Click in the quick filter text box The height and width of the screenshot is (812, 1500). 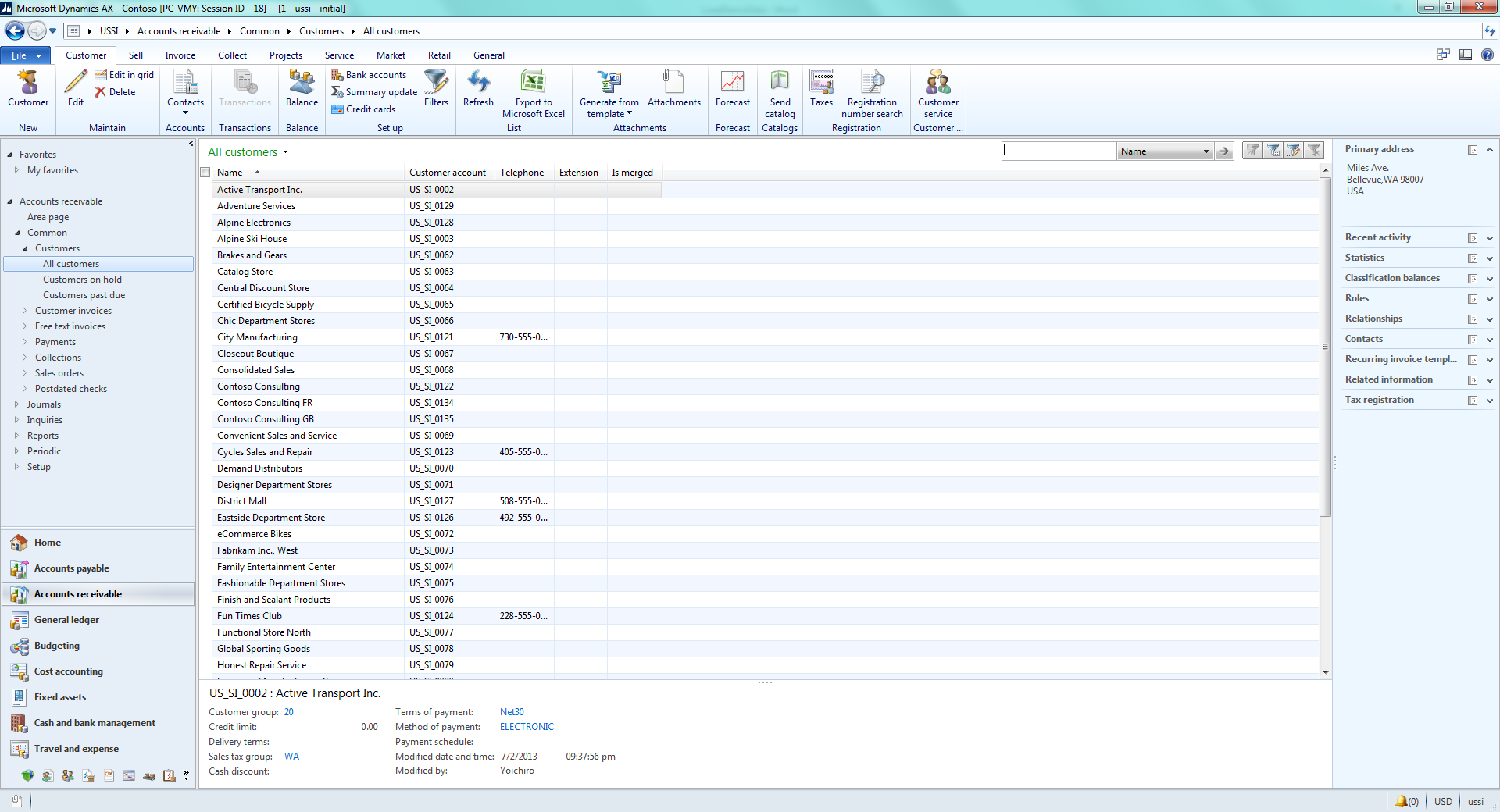click(x=1059, y=151)
